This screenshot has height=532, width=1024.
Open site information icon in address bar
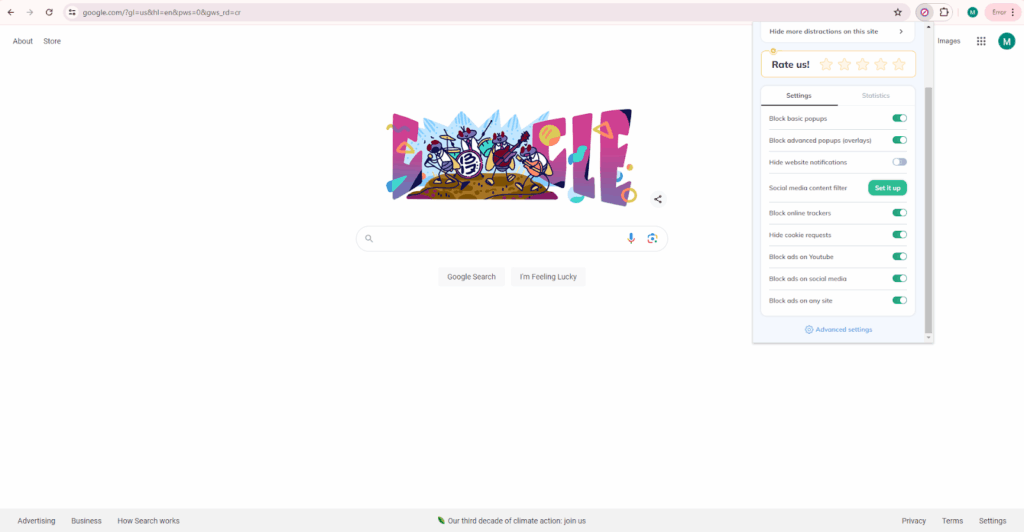pos(72,12)
